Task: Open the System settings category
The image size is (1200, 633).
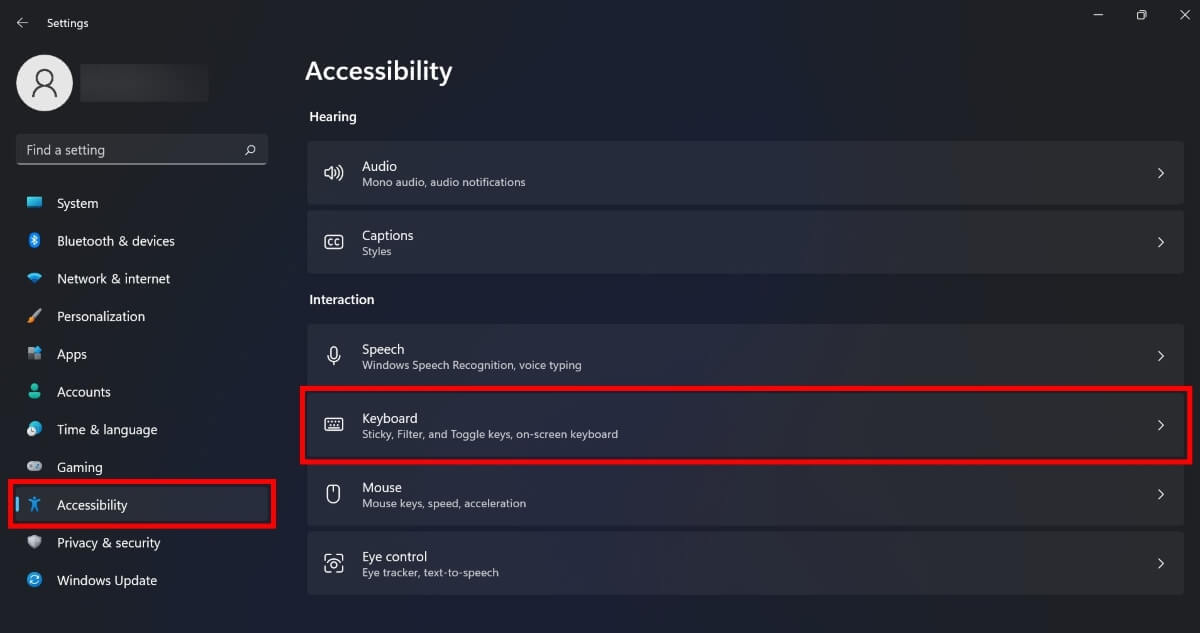Action: [77, 203]
